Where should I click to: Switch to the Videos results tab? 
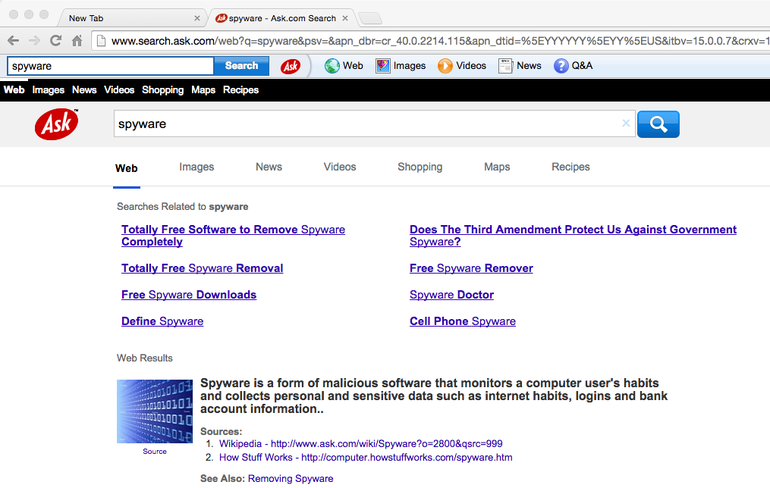coord(339,167)
